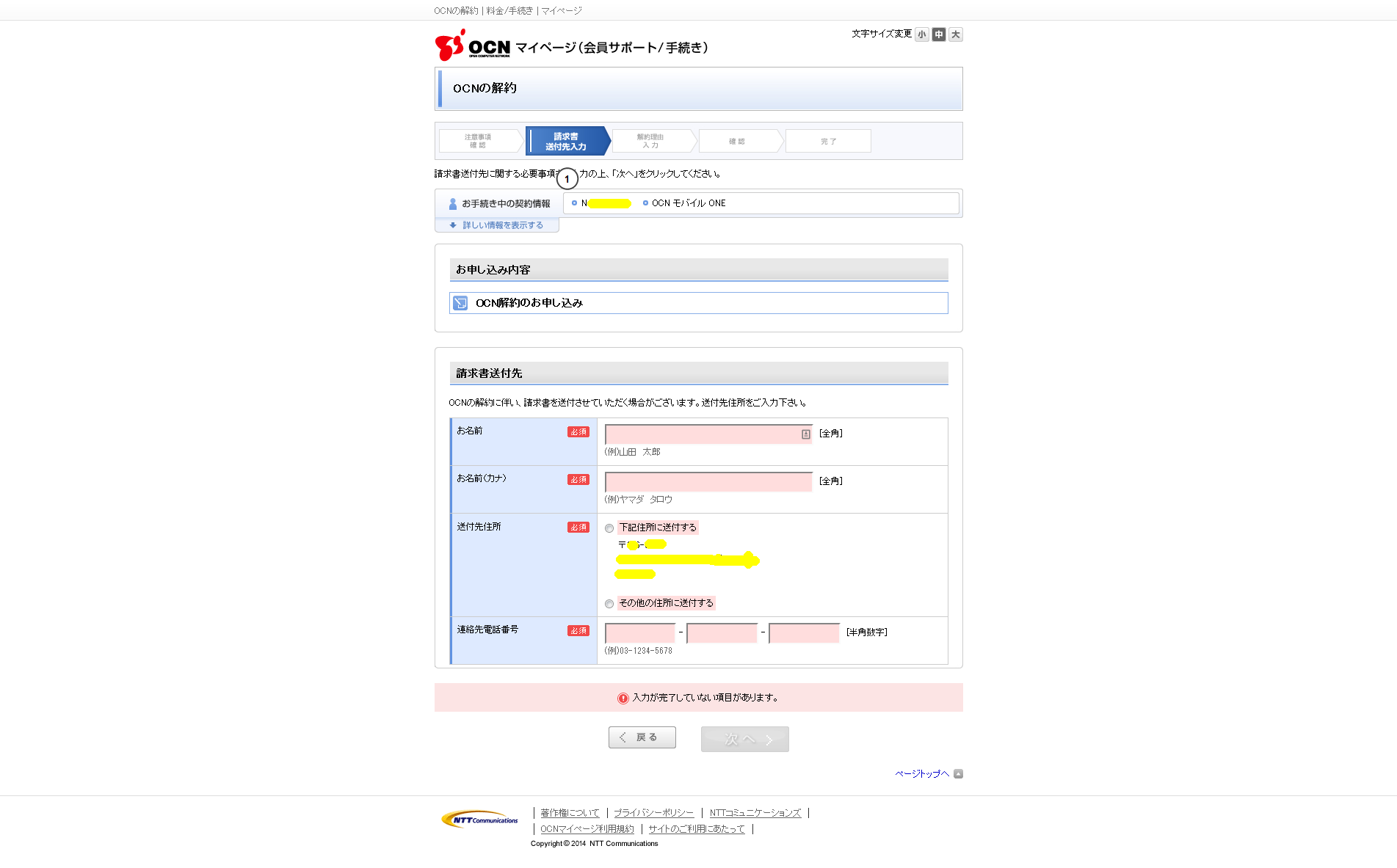The width and height of the screenshot is (1397, 868).
Task: Click the icon beside OCN解約のお申し込み
Action: [460, 303]
